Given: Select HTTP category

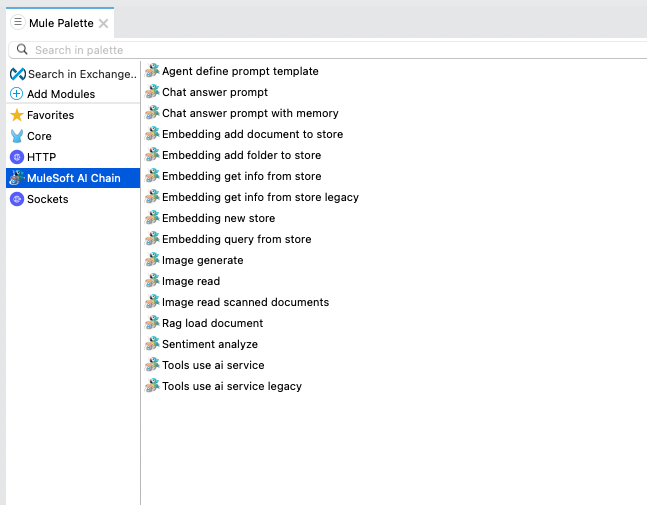Looking at the screenshot, I should point(41,157).
